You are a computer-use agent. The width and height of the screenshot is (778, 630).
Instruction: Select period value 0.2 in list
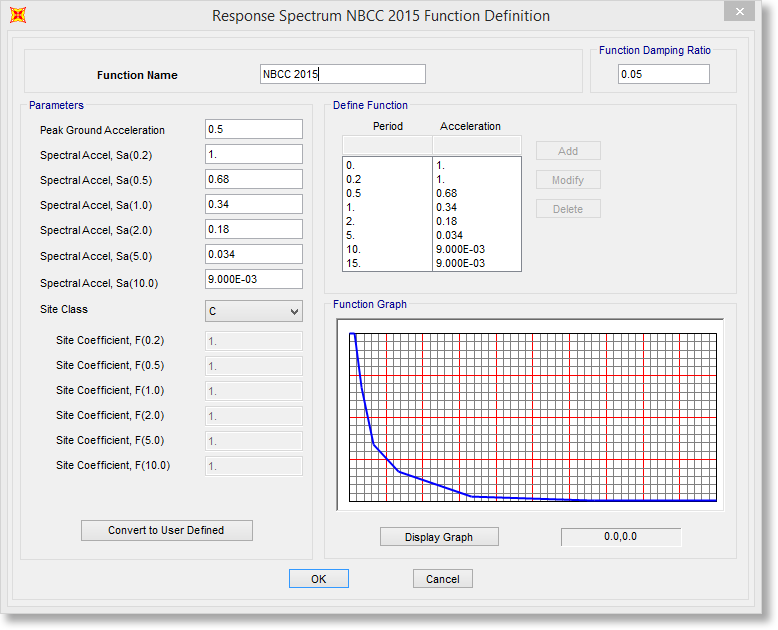point(354,179)
